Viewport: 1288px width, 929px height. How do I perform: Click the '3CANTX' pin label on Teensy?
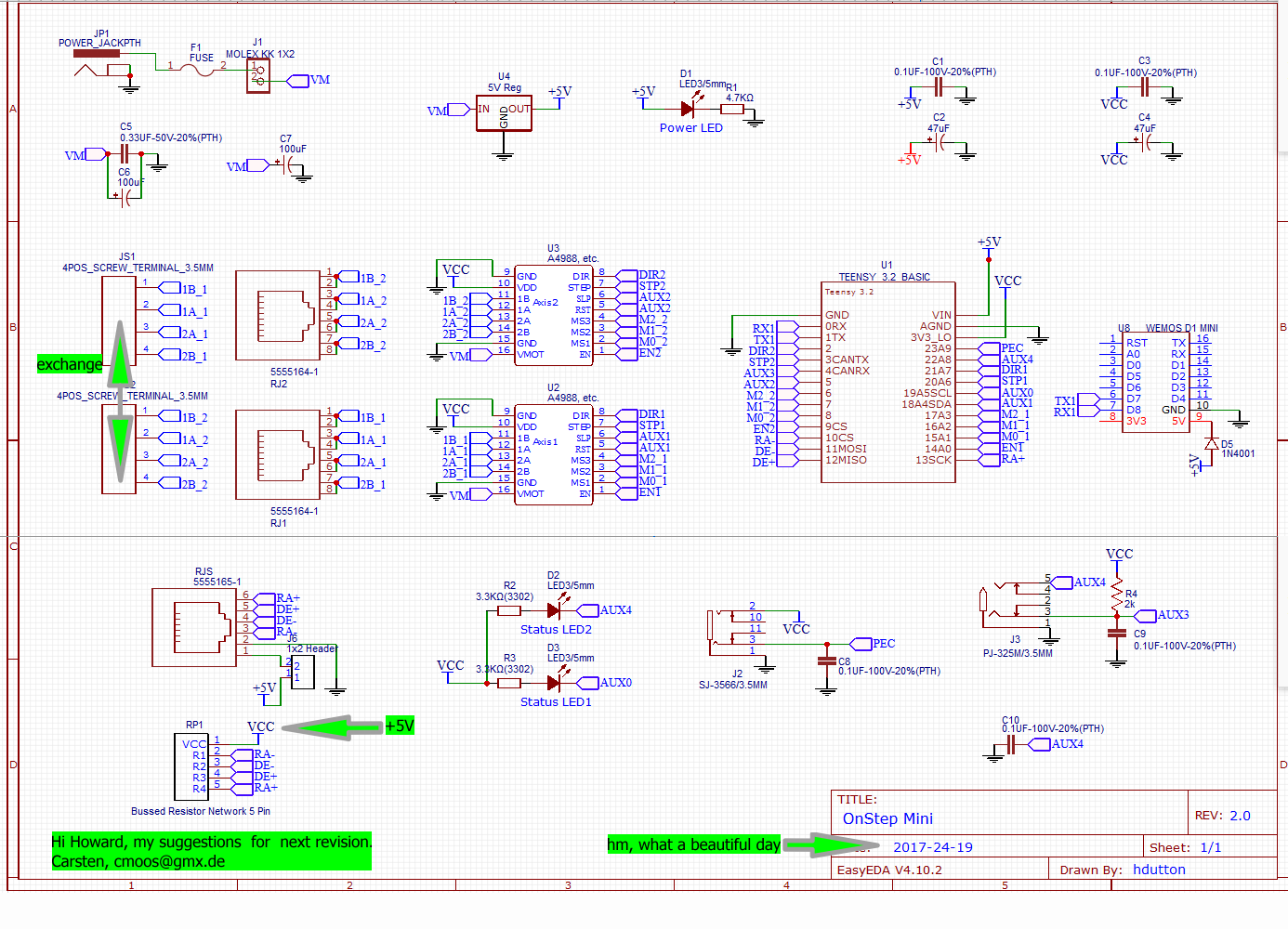point(847,360)
